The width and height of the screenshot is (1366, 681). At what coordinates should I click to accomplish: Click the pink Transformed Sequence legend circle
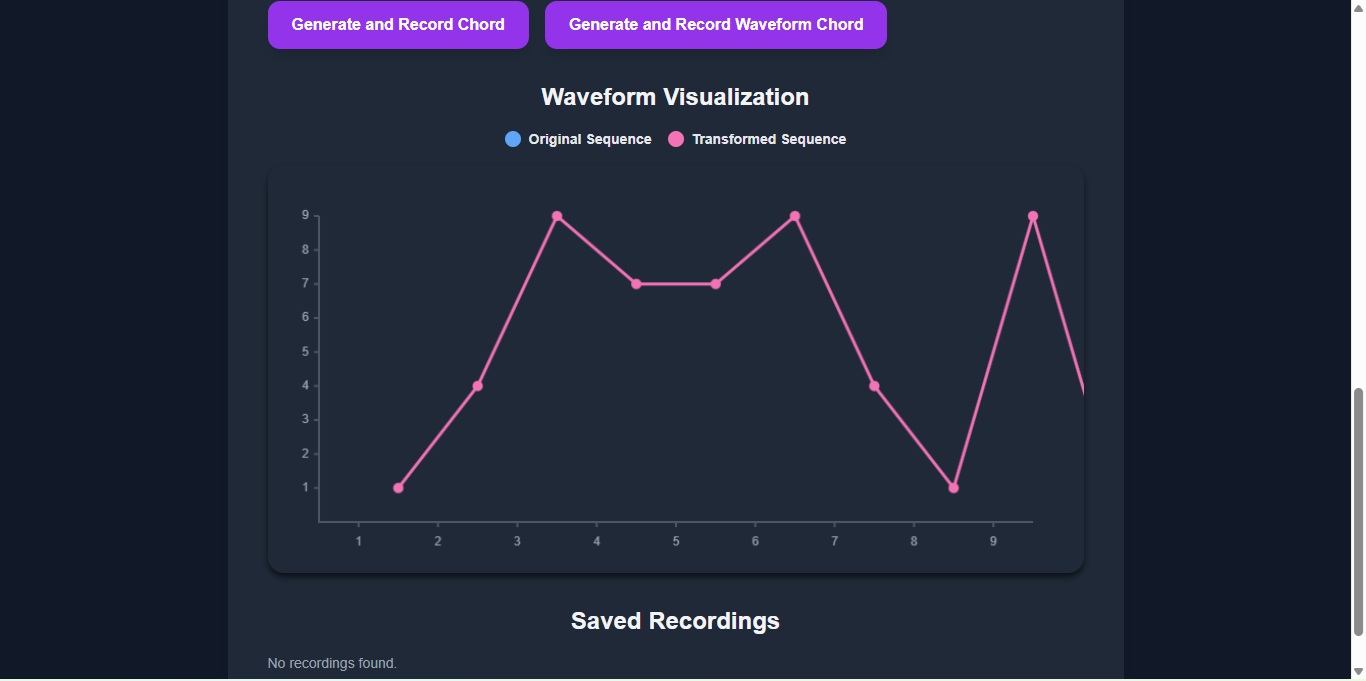pos(676,139)
